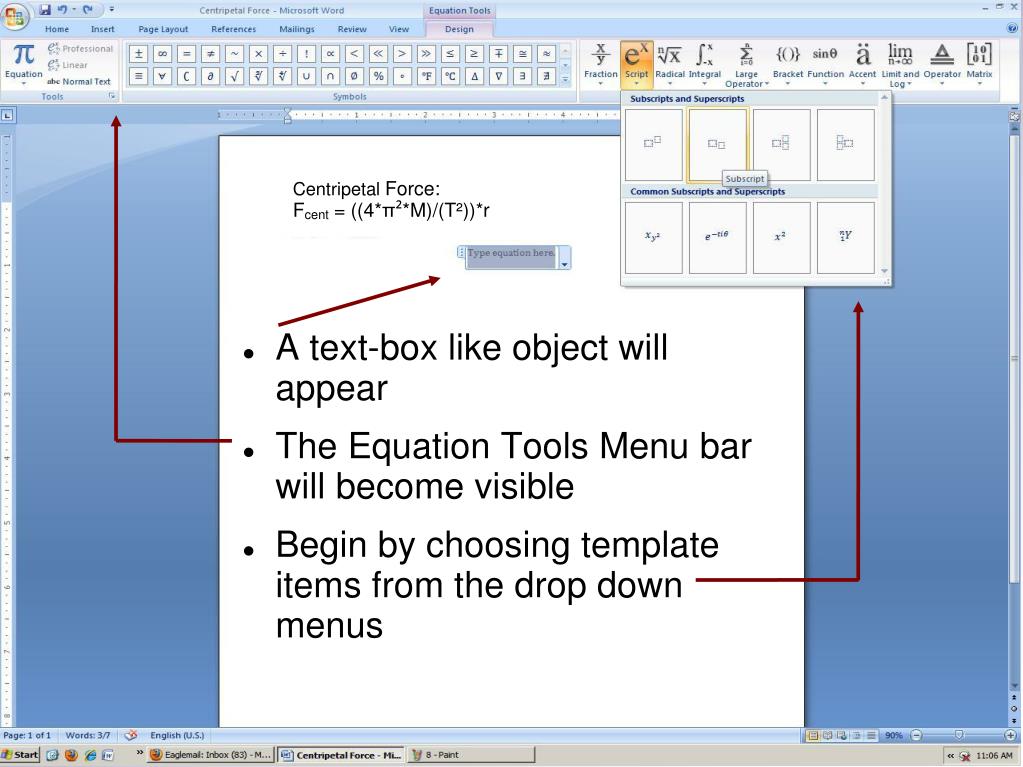This screenshot has width=1023, height=767.
Task: Insert the union symbol
Action: [x=306, y=76]
